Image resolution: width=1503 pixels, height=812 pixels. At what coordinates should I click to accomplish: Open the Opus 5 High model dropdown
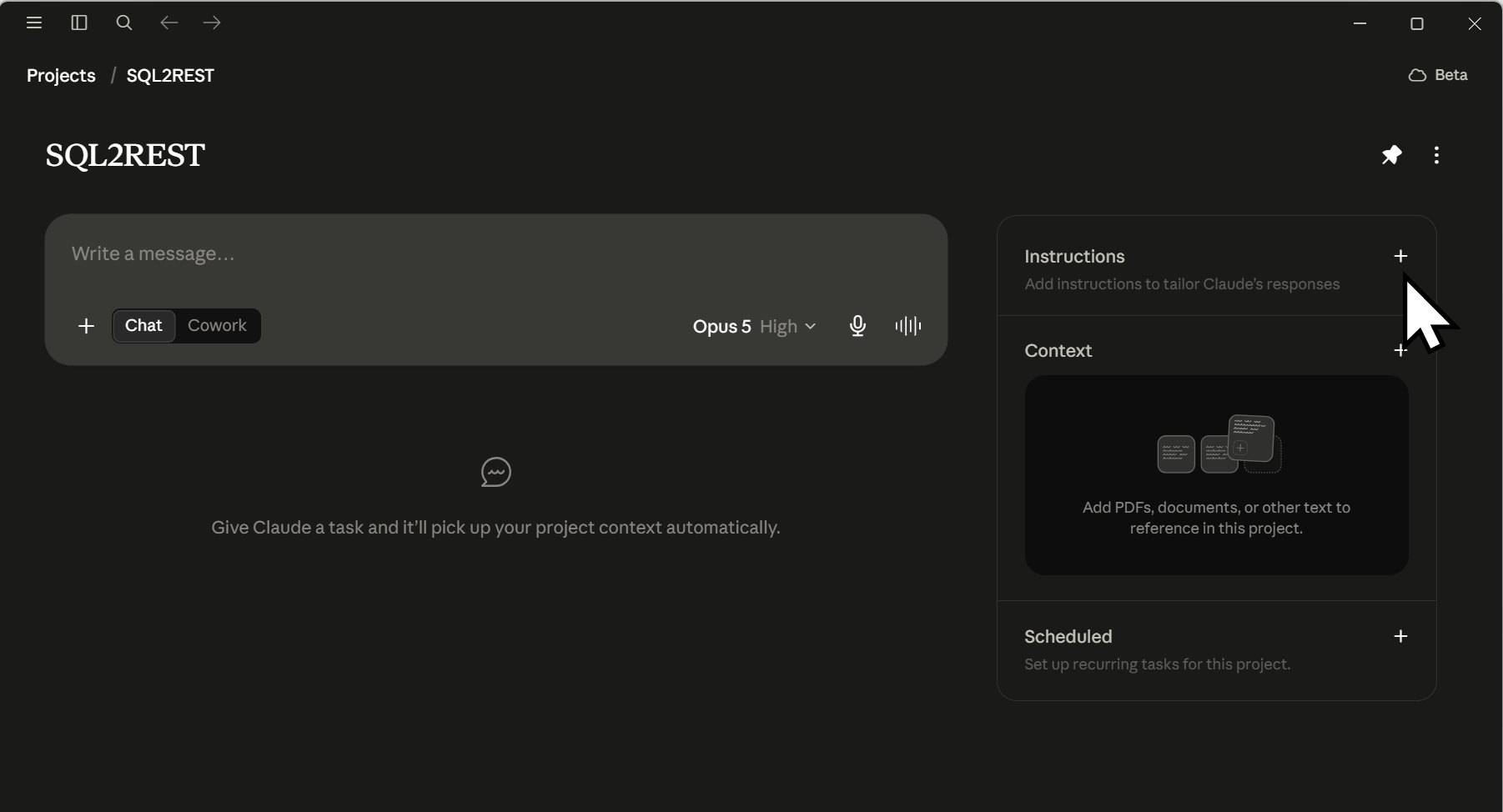click(x=754, y=327)
